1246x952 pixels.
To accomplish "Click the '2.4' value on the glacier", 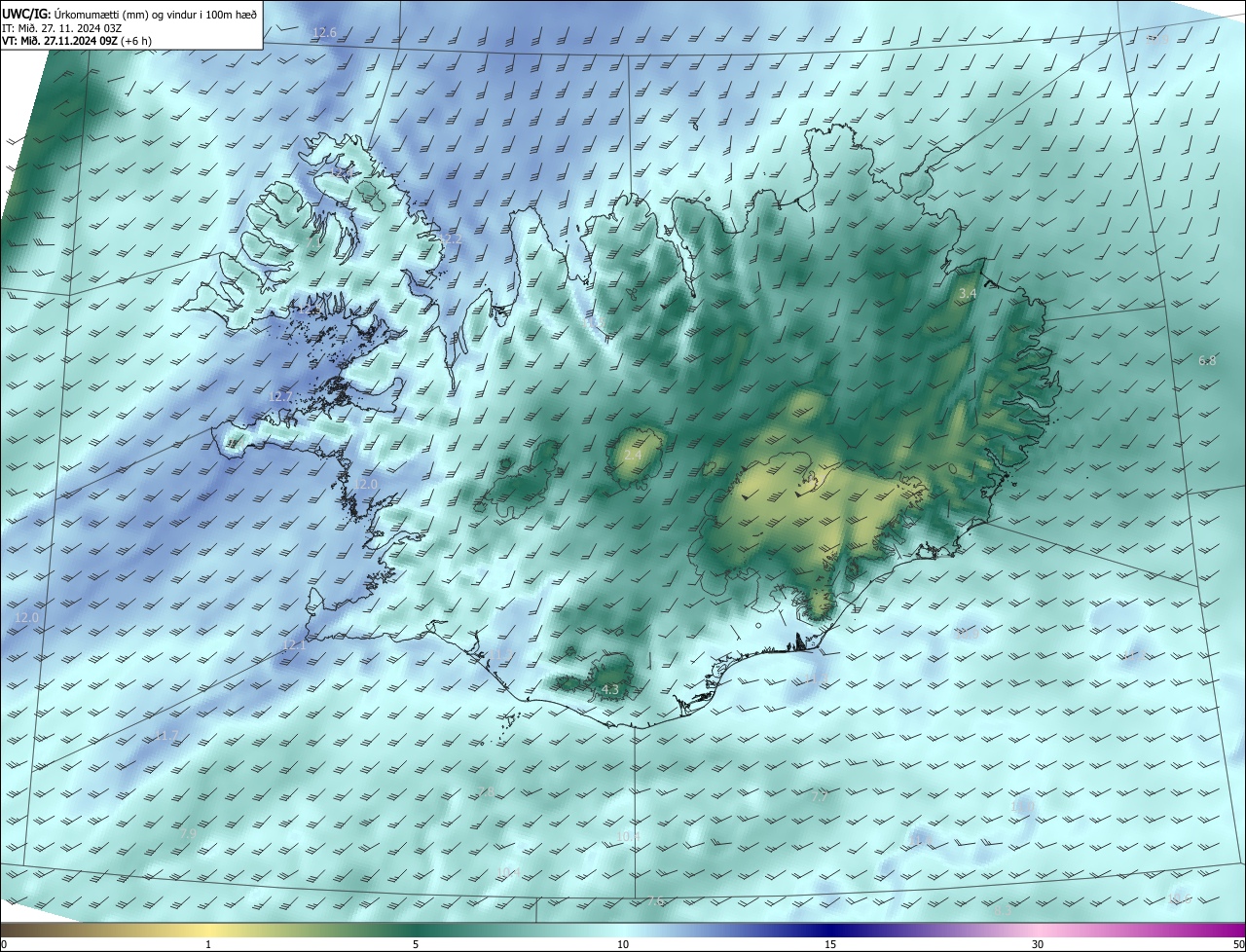I will [x=633, y=455].
